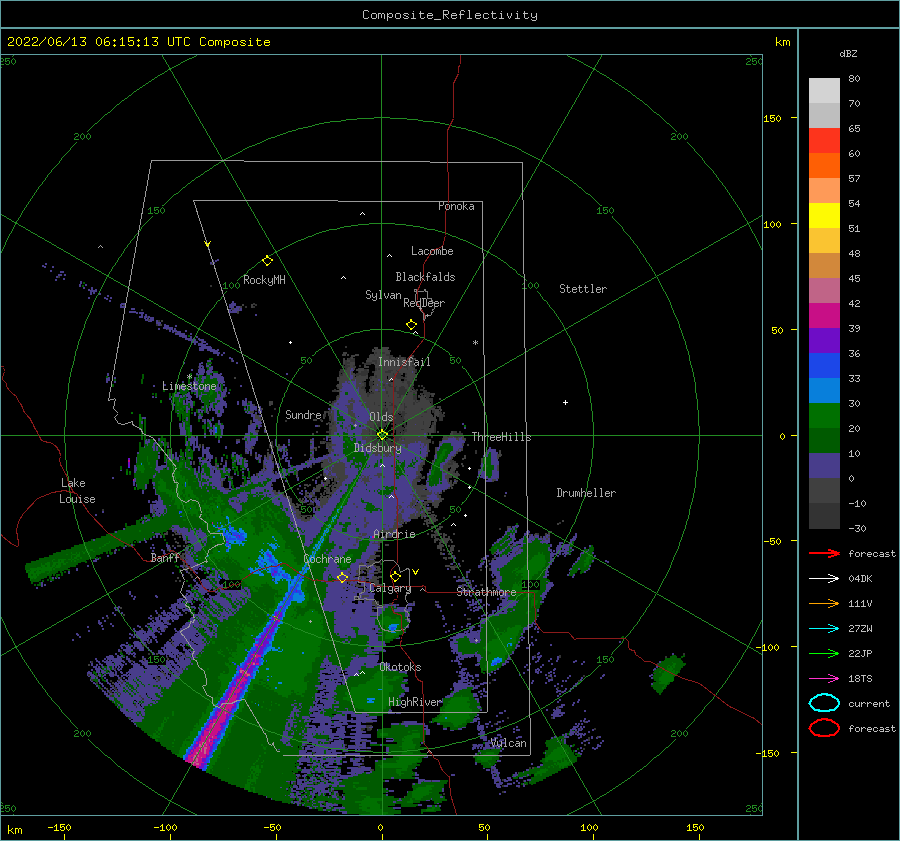Click the RockyMH label

click(264, 280)
